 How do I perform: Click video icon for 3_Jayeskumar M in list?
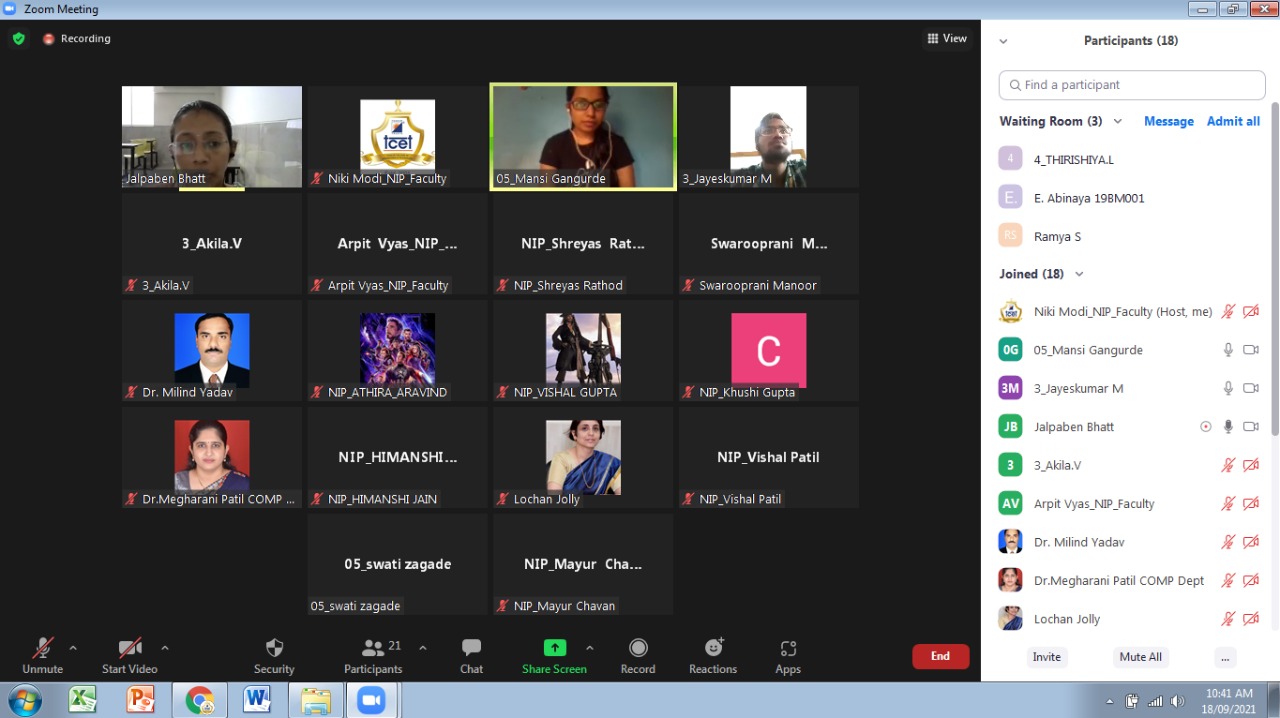coord(1250,388)
